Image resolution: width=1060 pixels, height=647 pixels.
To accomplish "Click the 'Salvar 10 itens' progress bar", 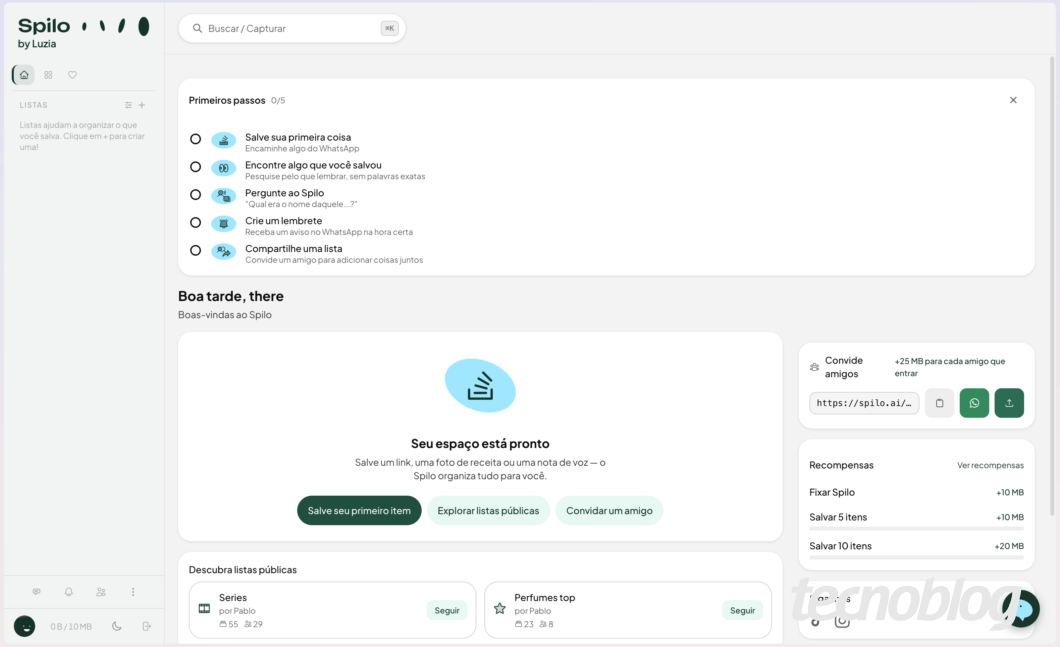I will (916, 557).
